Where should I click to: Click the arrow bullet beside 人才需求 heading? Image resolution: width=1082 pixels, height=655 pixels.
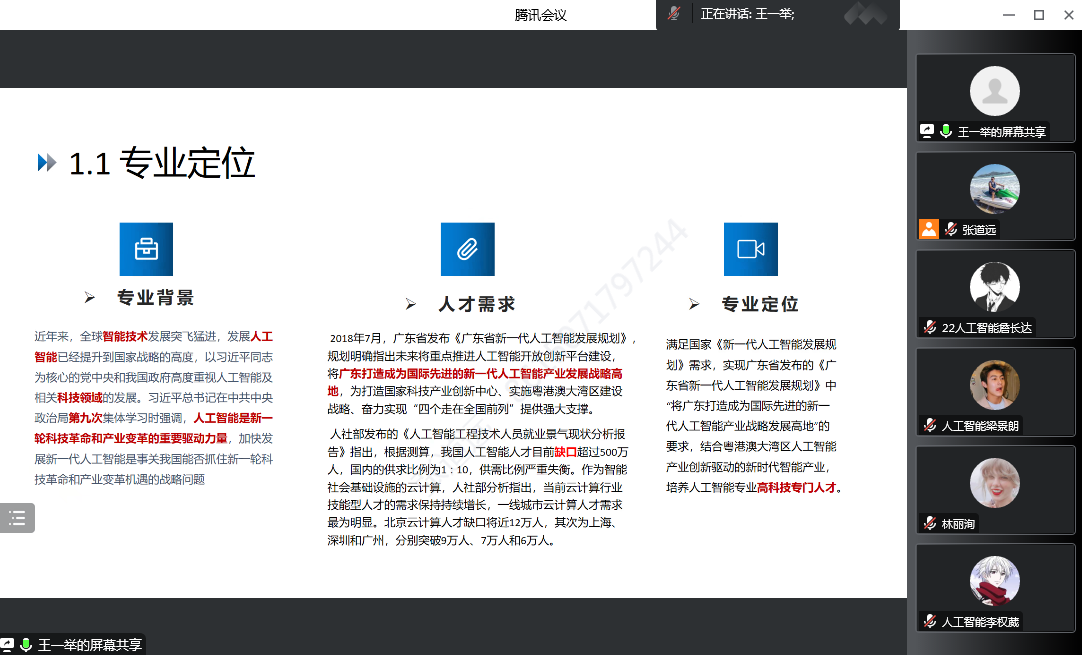410,304
